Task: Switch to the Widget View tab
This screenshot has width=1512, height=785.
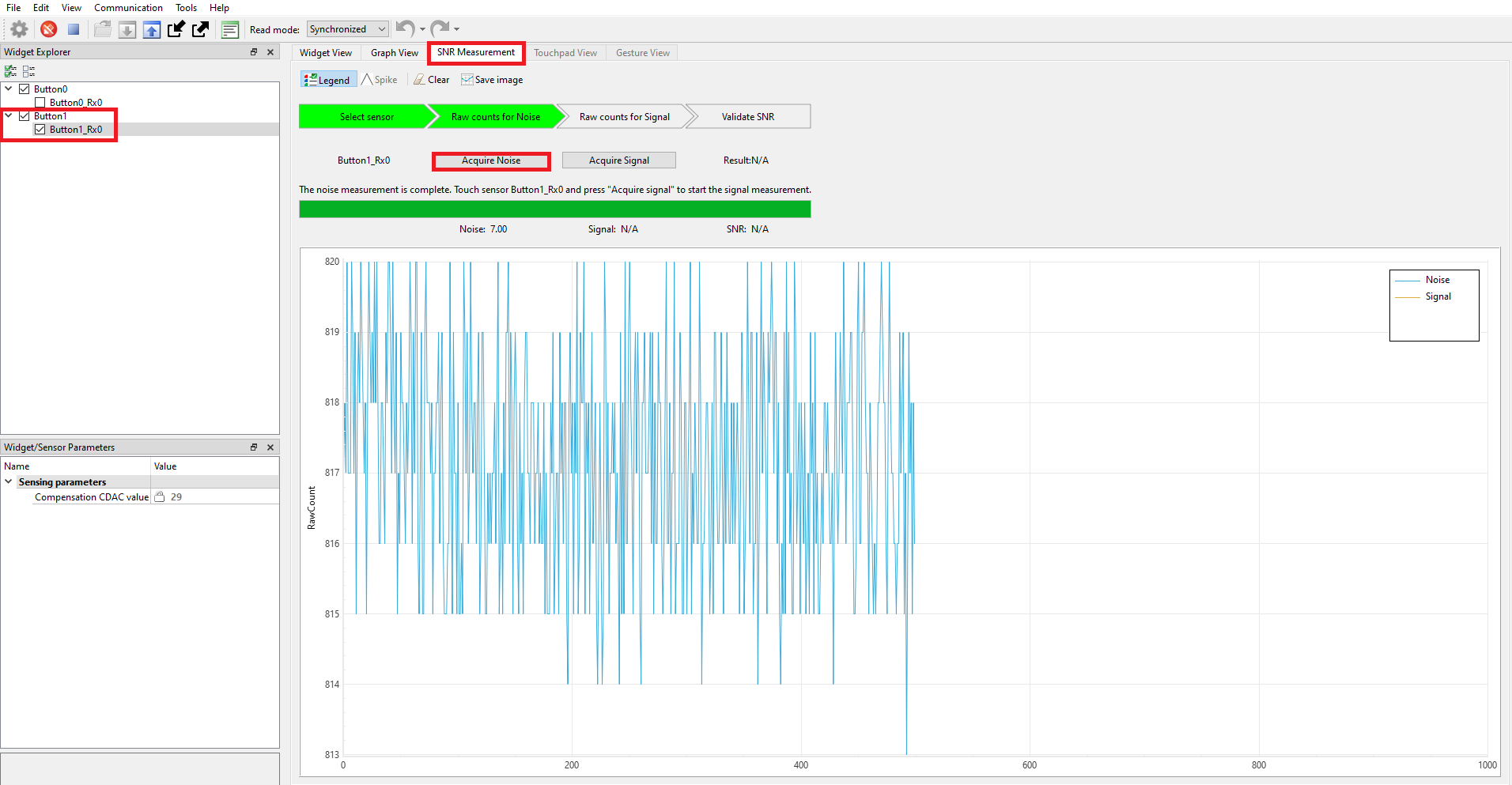Action: (326, 53)
